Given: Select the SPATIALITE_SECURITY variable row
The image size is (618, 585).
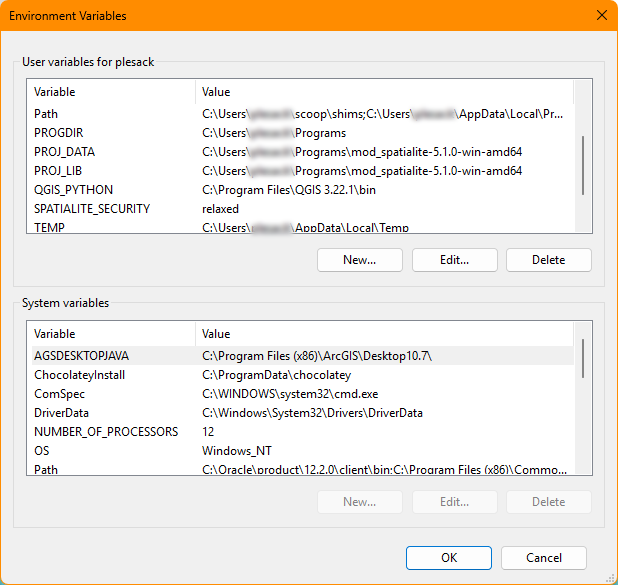Looking at the screenshot, I should 91,209.
